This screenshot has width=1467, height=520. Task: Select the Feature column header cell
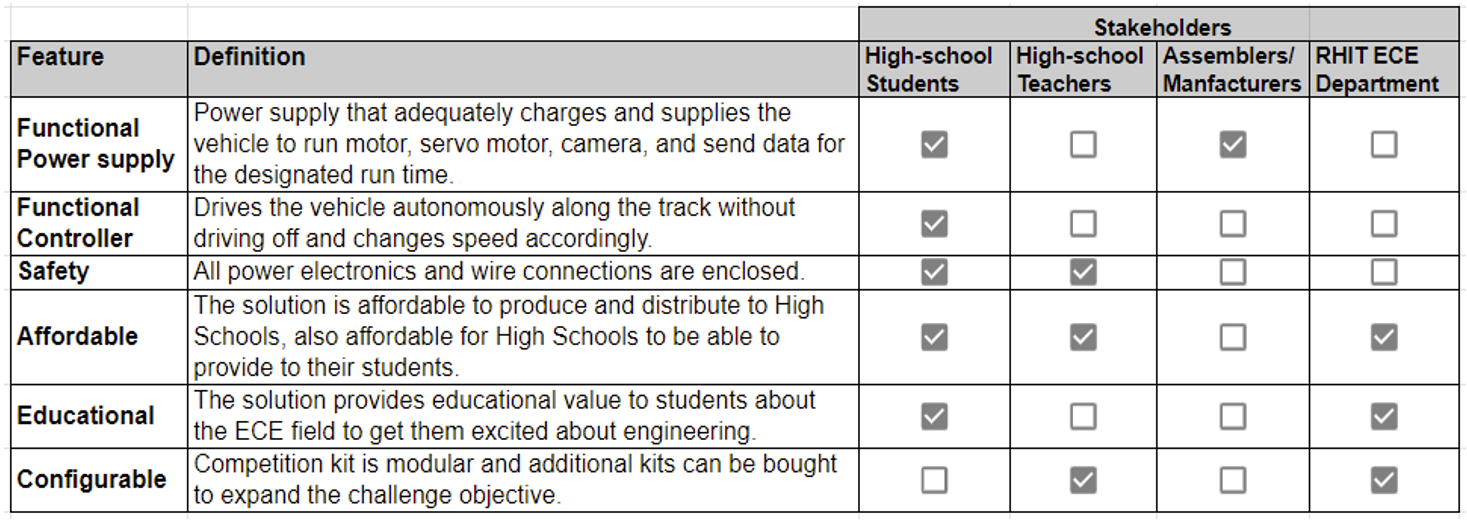pyautogui.click(x=100, y=69)
